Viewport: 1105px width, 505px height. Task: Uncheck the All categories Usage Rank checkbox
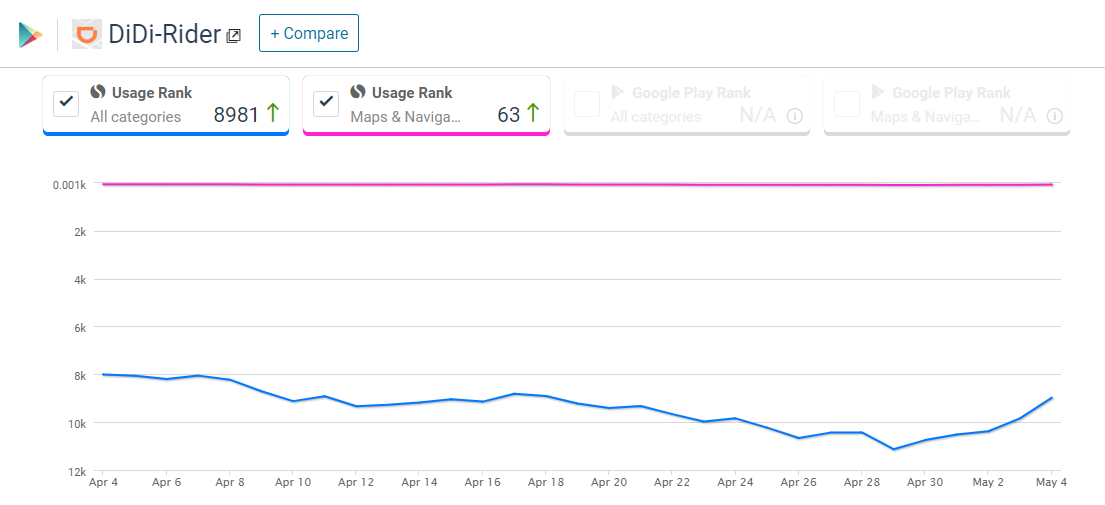[x=66, y=103]
